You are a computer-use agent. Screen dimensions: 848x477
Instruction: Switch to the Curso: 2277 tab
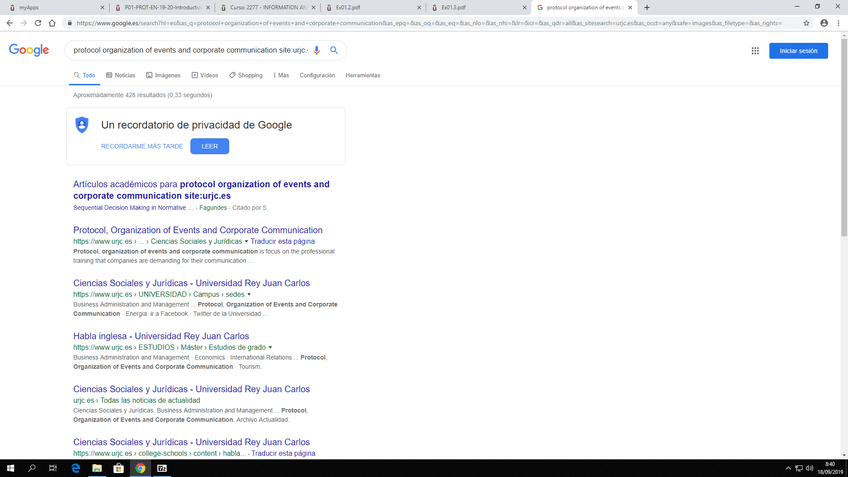tap(266, 8)
